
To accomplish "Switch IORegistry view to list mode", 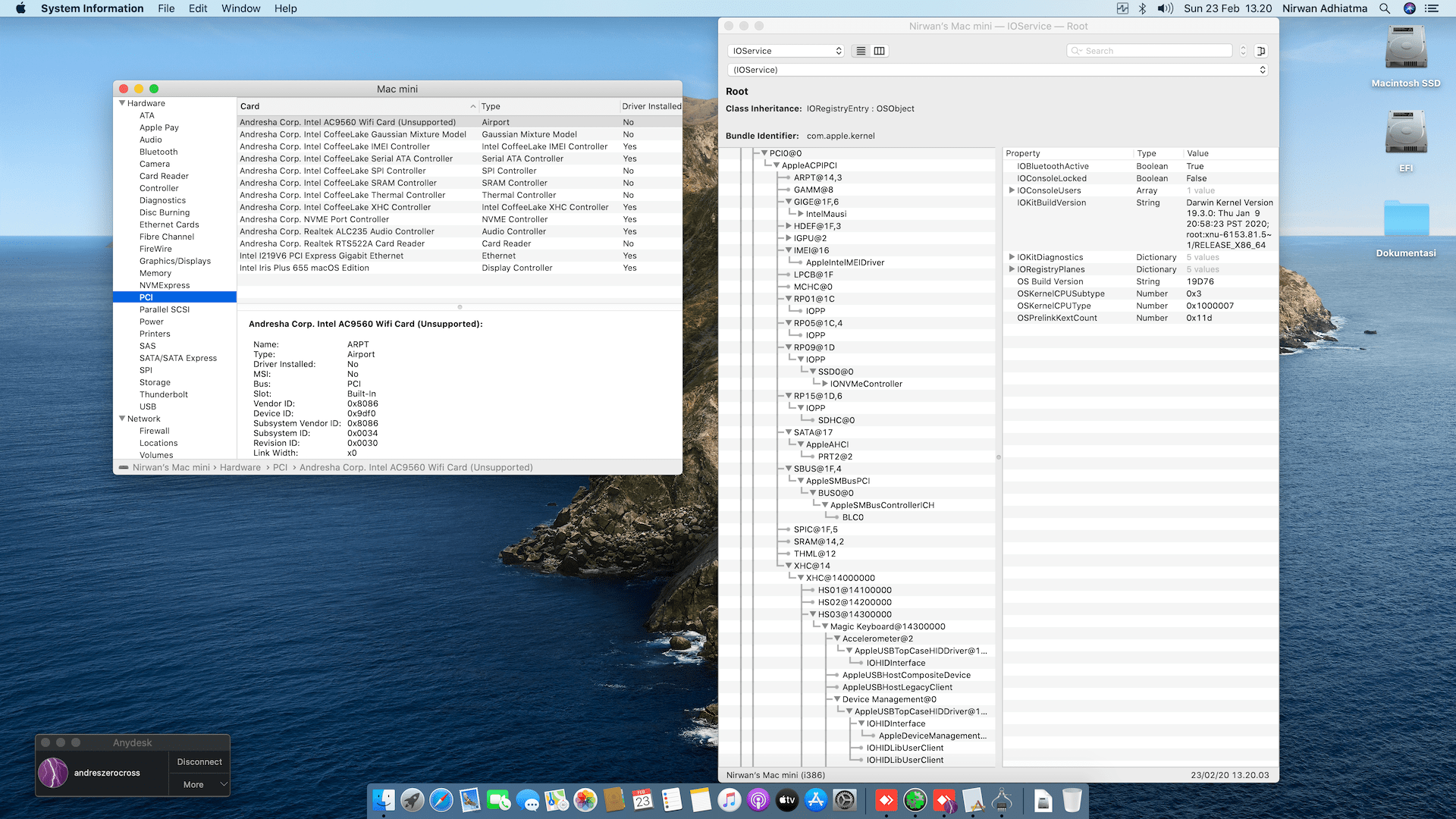I will (861, 51).
